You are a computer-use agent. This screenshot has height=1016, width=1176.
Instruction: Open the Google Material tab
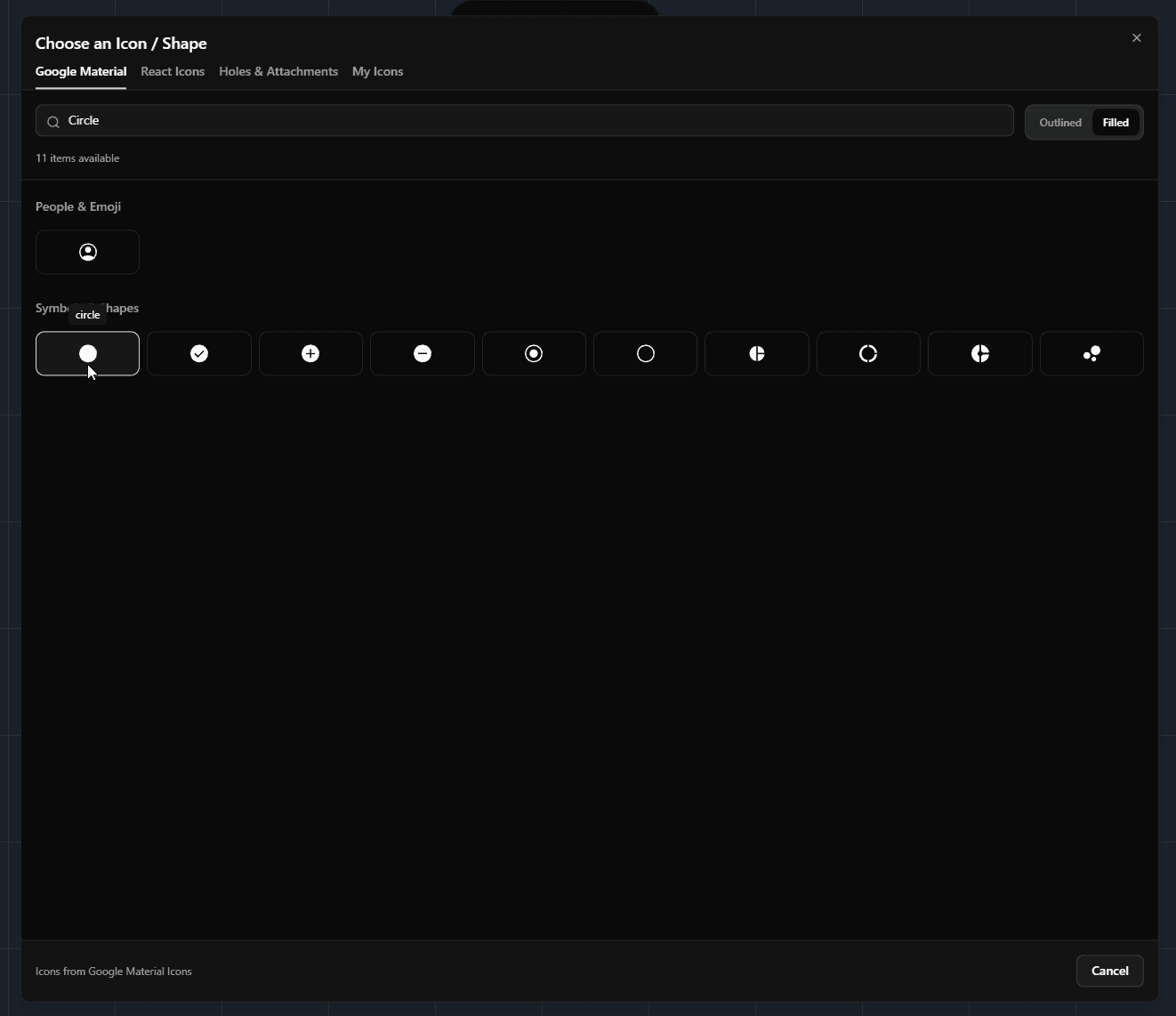pos(81,71)
